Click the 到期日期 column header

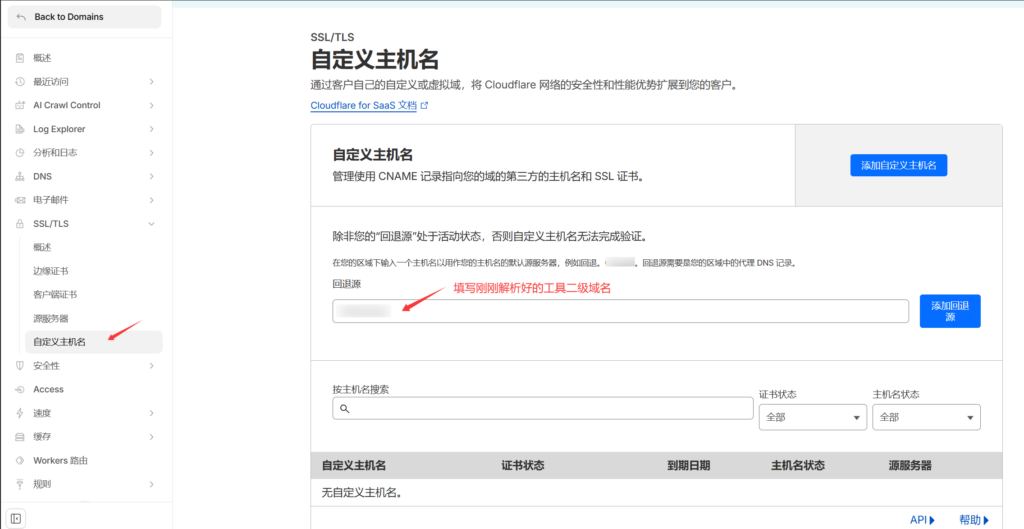pyautogui.click(x=688, y=466)
